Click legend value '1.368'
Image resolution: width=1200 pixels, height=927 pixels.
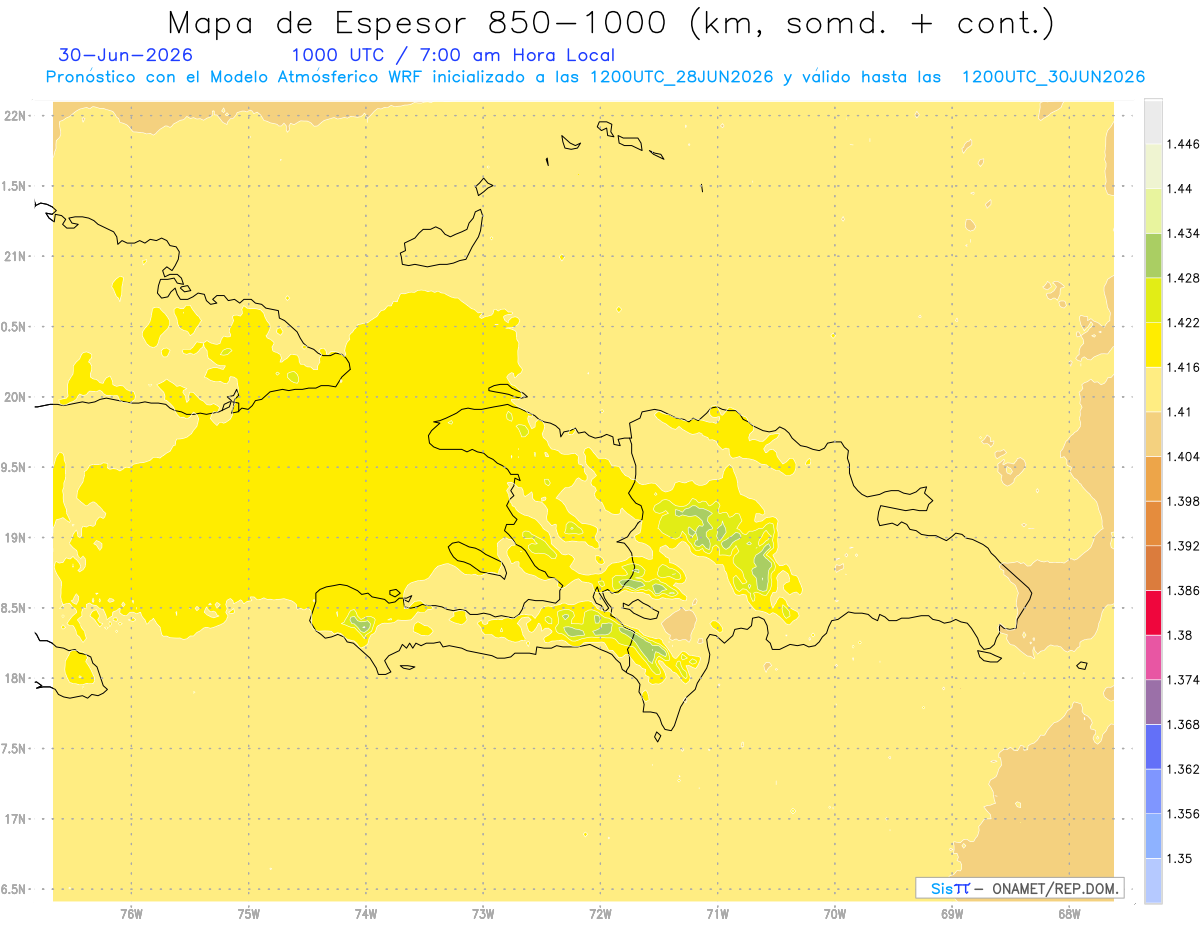tap(1185, 724)
